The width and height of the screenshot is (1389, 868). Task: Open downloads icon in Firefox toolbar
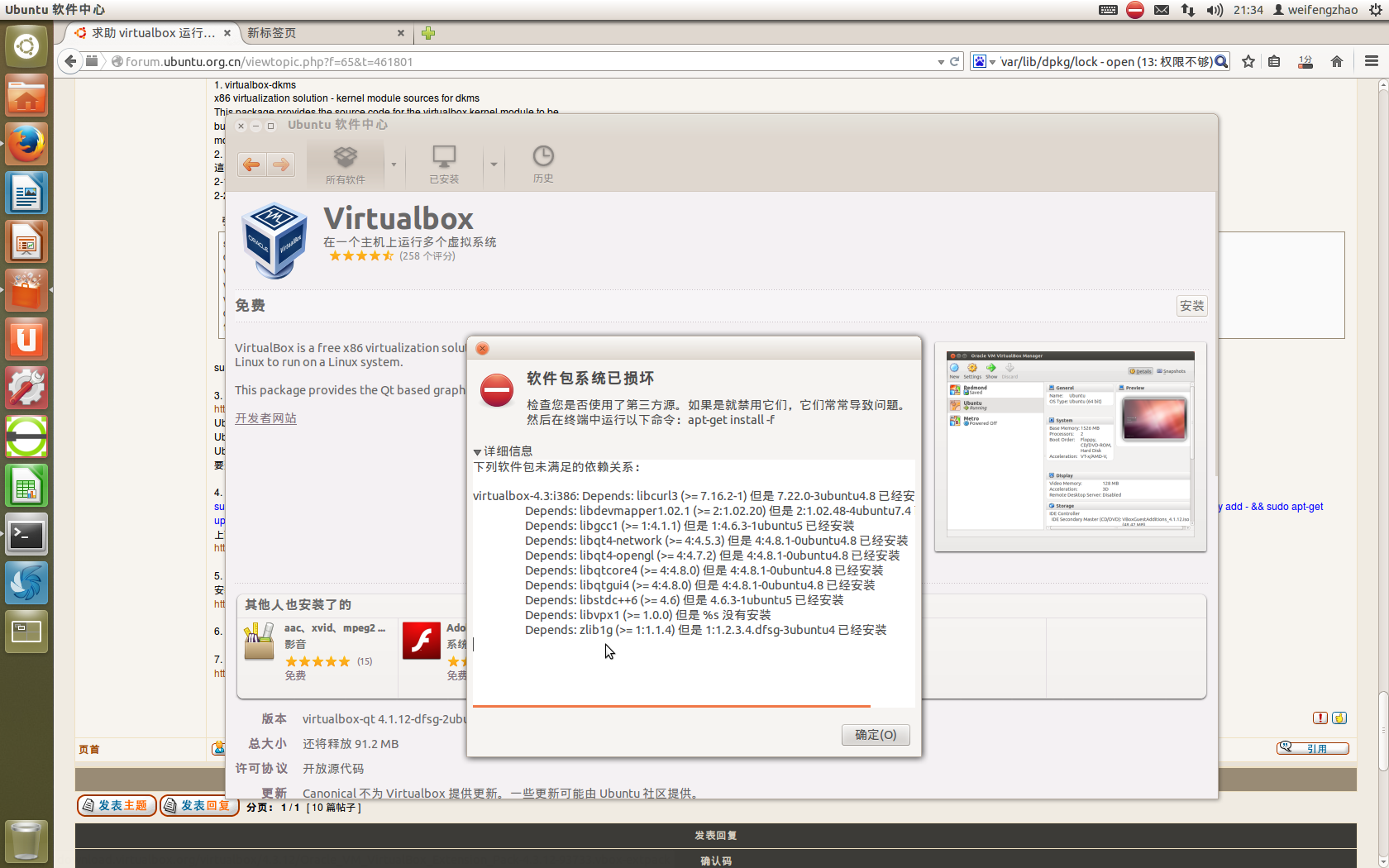(x=1305, y=61)
